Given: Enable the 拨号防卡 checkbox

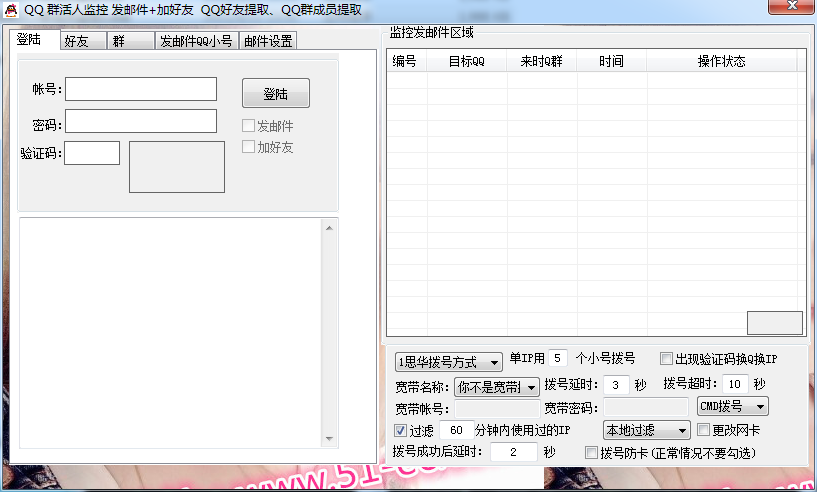Looking at the screenshot, I should (x=591, y=452).
